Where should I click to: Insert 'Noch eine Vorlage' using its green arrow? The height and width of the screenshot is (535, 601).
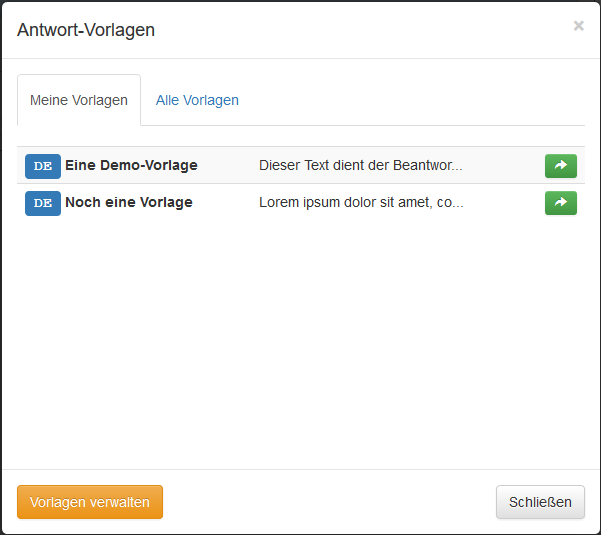coord(560,203)
